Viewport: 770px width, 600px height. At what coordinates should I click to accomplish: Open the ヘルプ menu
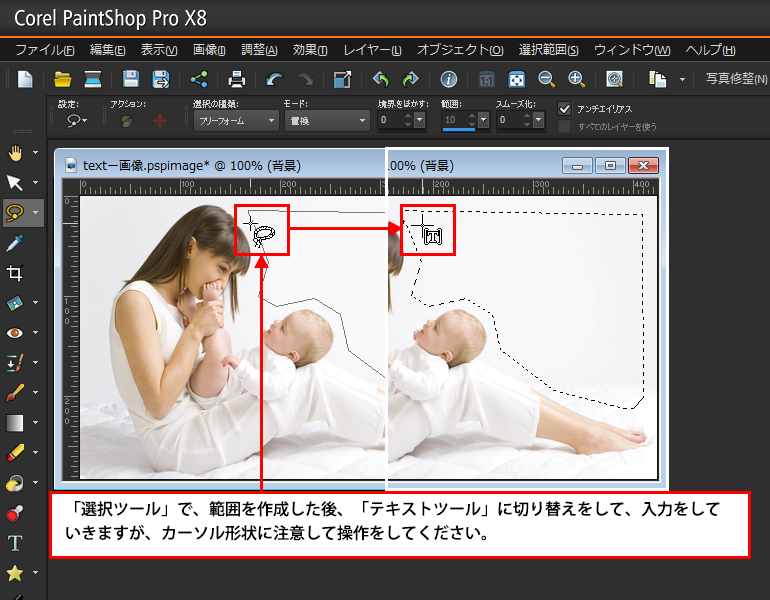[x=711, y=50]
